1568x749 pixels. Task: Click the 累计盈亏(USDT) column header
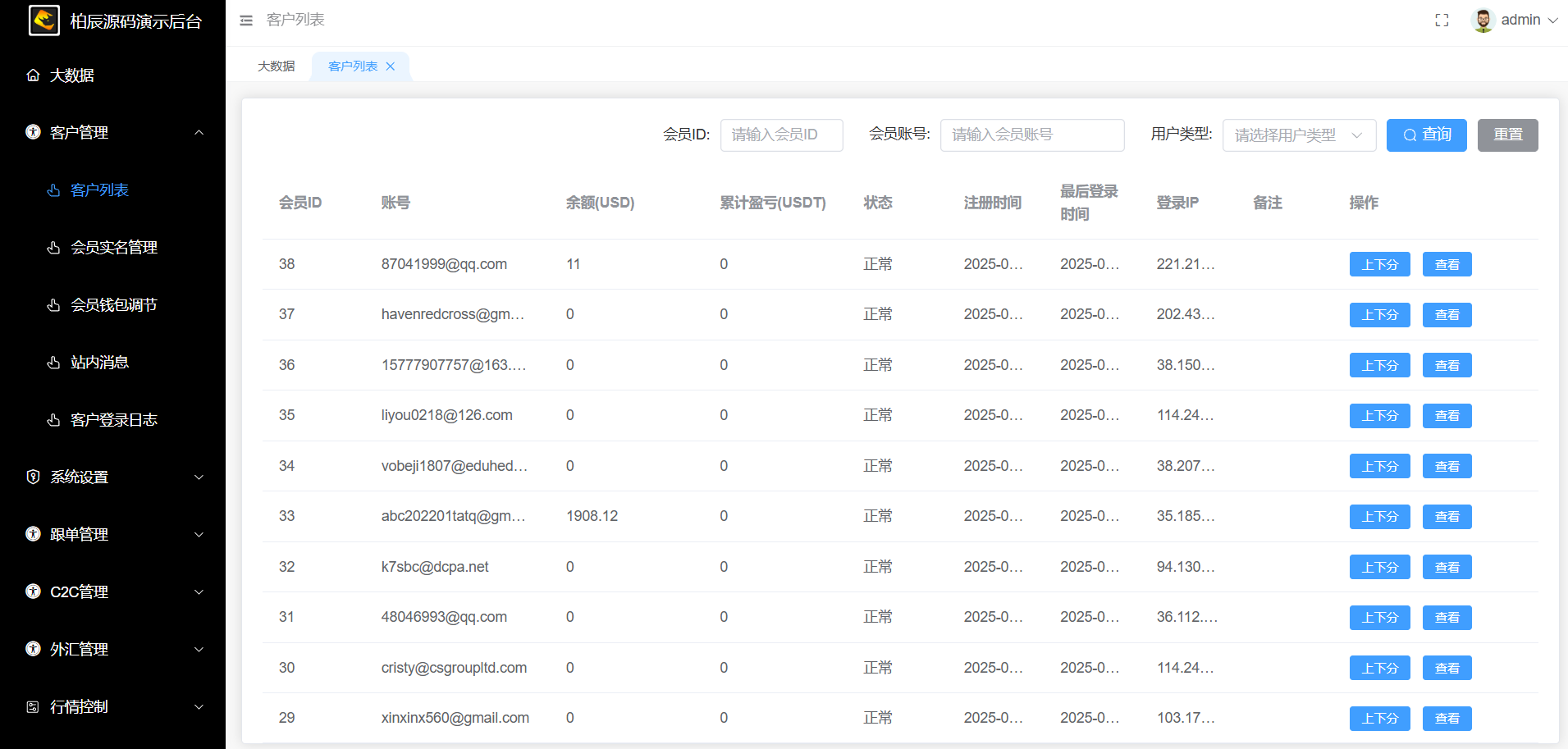coord(773,203)
